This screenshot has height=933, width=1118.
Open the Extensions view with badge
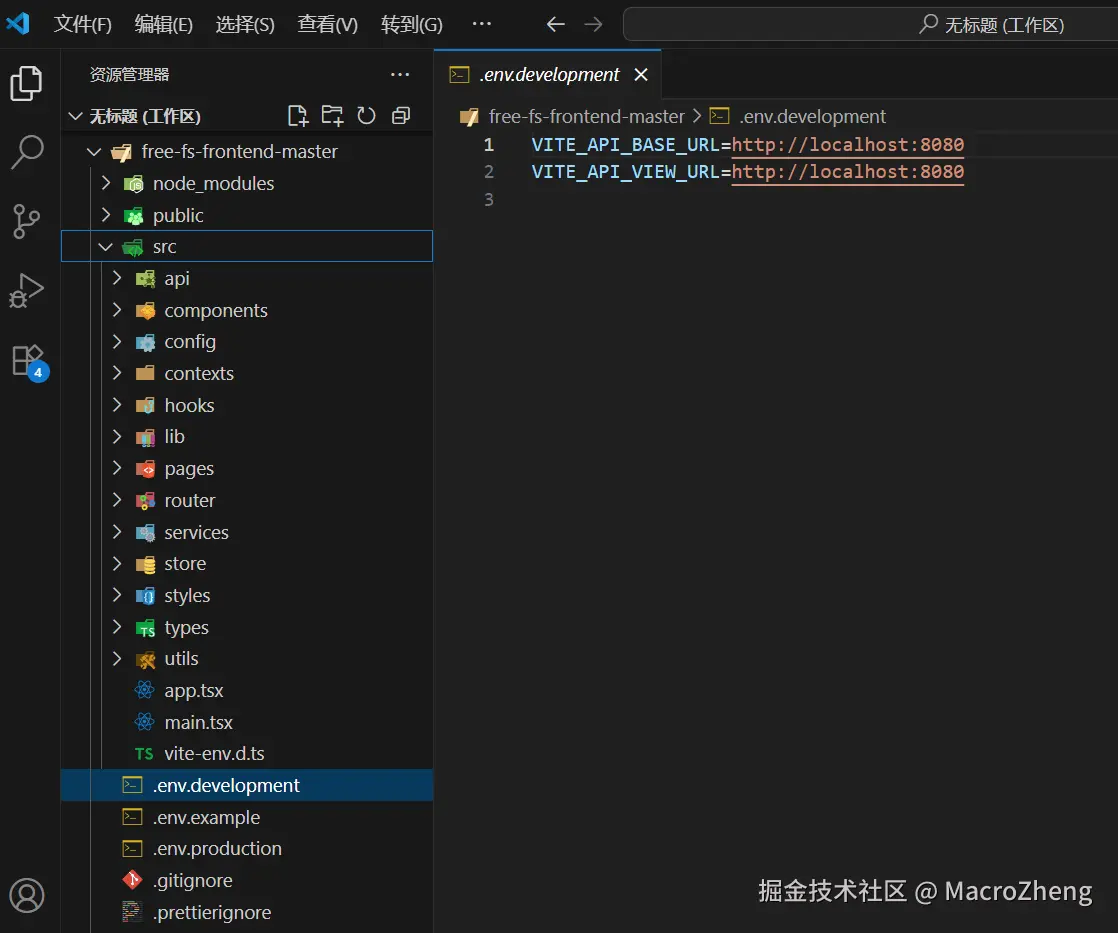[27, 360]
